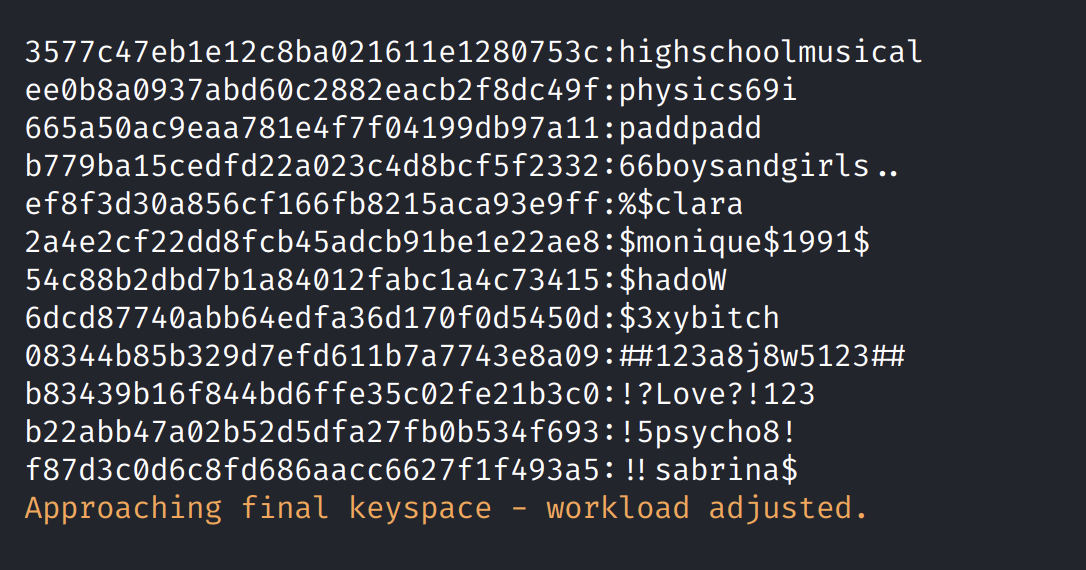Click the plaintext $monique$1991$
The image size is (1086, 570).
click(x=745, y=242)
